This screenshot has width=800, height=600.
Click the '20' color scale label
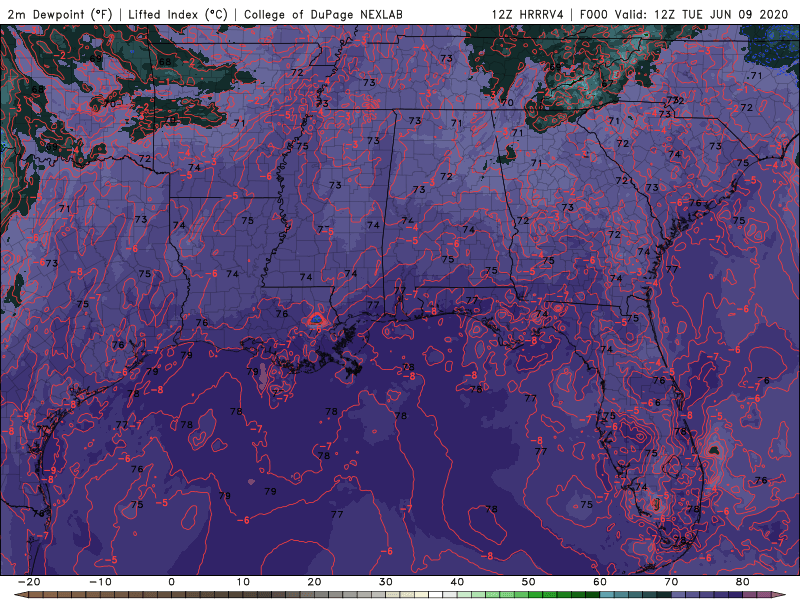(x=314, y=582)
